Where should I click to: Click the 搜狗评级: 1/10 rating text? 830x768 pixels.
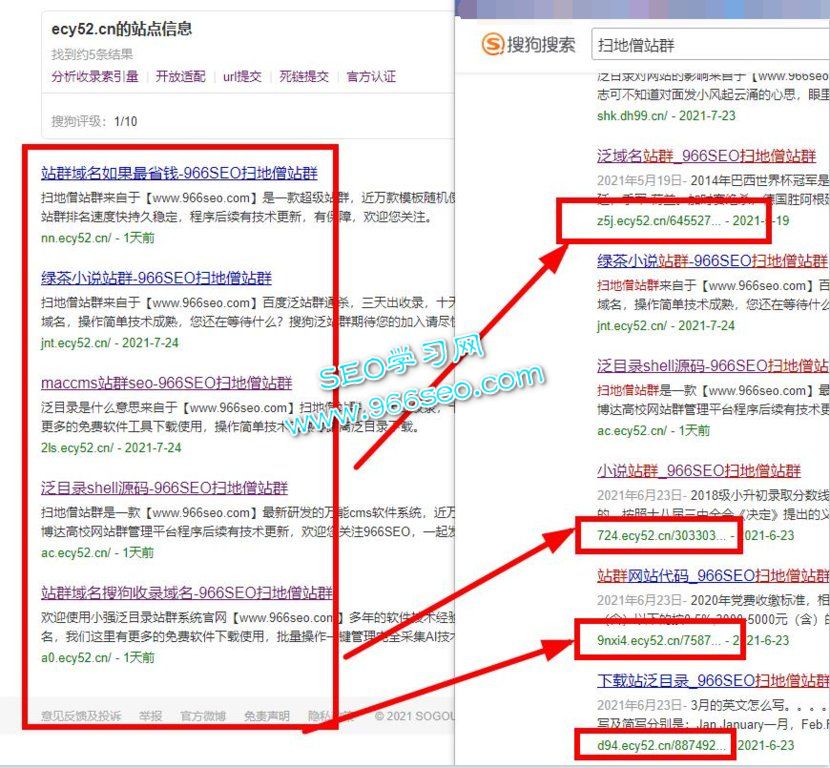tap(94, 121)
